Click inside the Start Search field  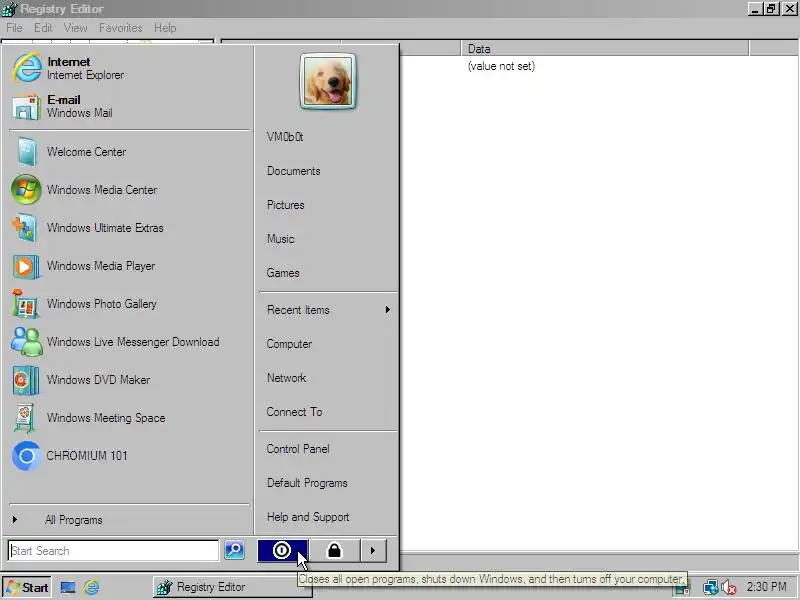coord(113,551)
